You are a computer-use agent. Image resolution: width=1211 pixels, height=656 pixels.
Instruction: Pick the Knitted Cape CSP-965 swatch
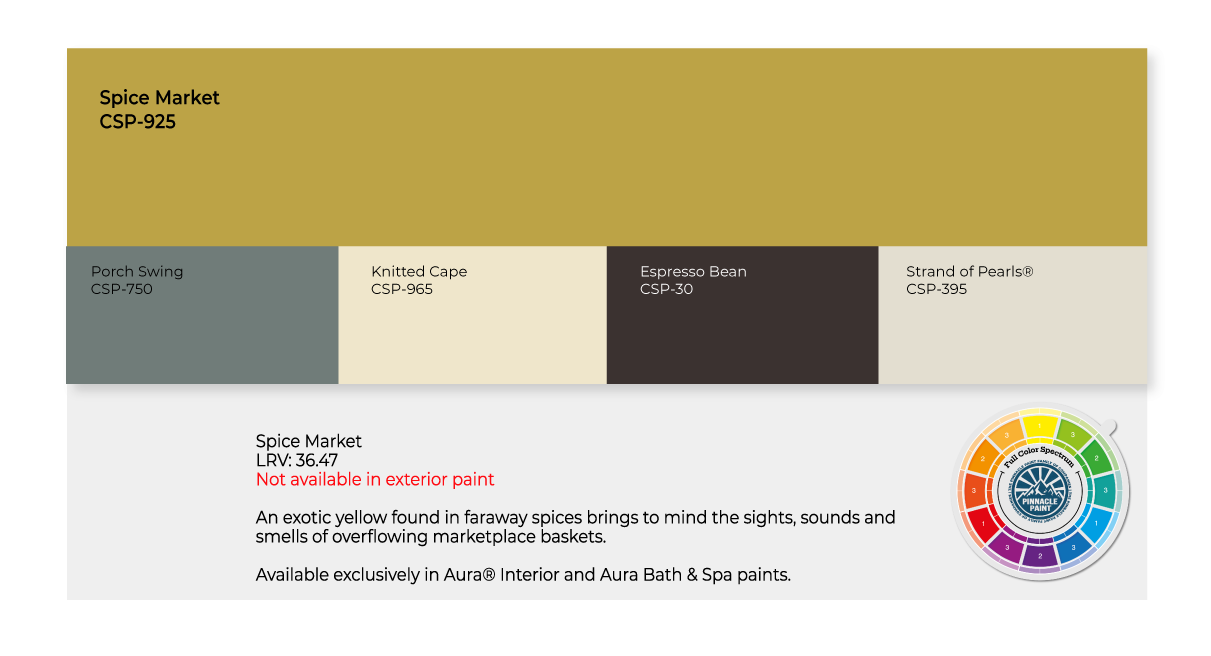472,315
